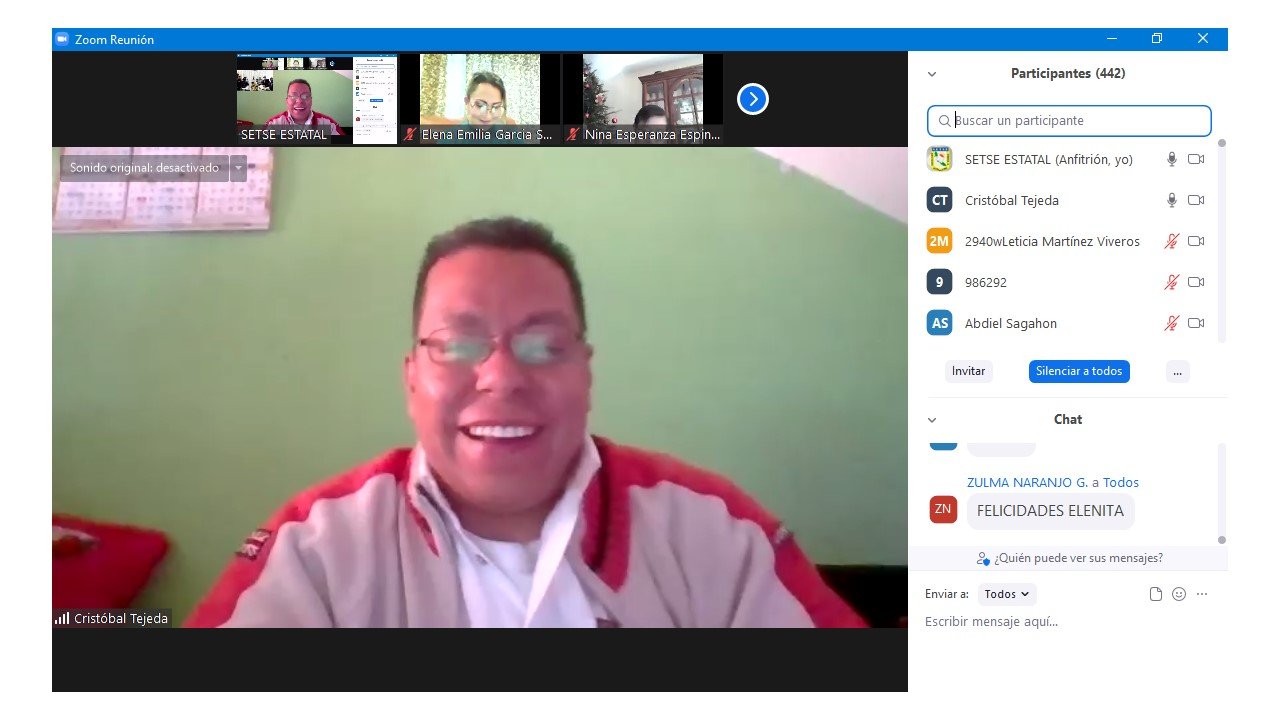Open '¿Quién puede ver sus mensajes?' link
Viewport: 1280px width, 720px height.
click(x=1070, y=558)
